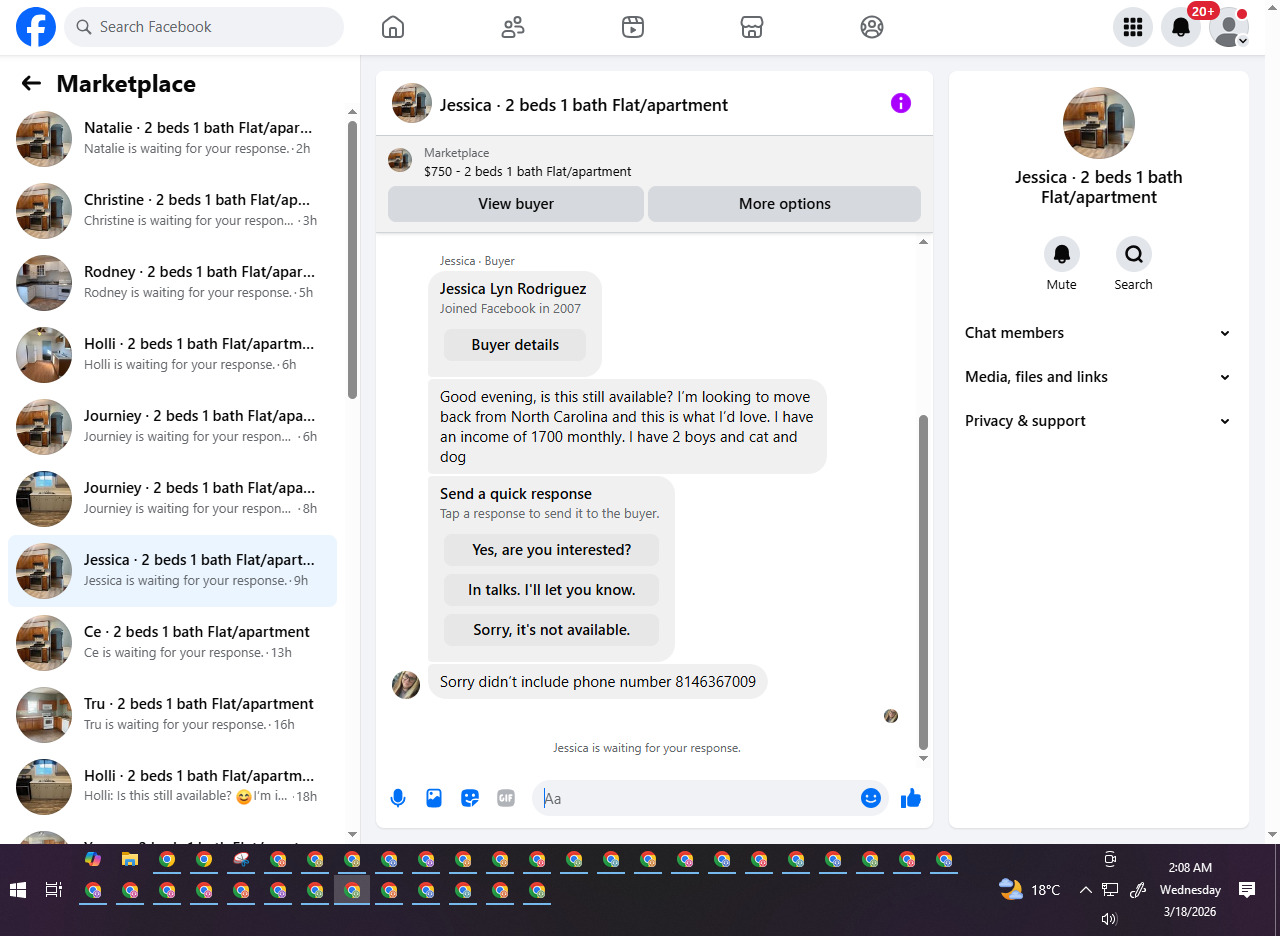Screen dimensions: 1280x936
Task: Open the purple conversation information icon
Action: pyautogui.click(x=901, y=103)
